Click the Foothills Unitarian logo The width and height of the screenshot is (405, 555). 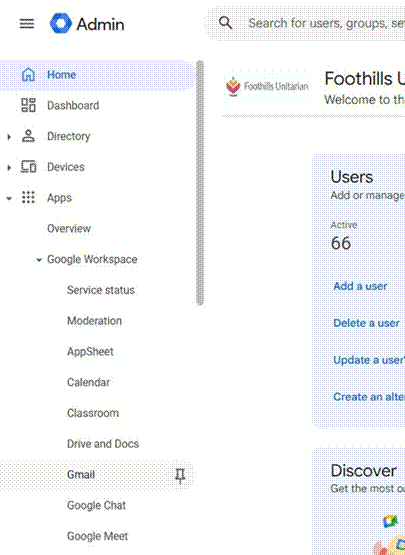(267, 86)
